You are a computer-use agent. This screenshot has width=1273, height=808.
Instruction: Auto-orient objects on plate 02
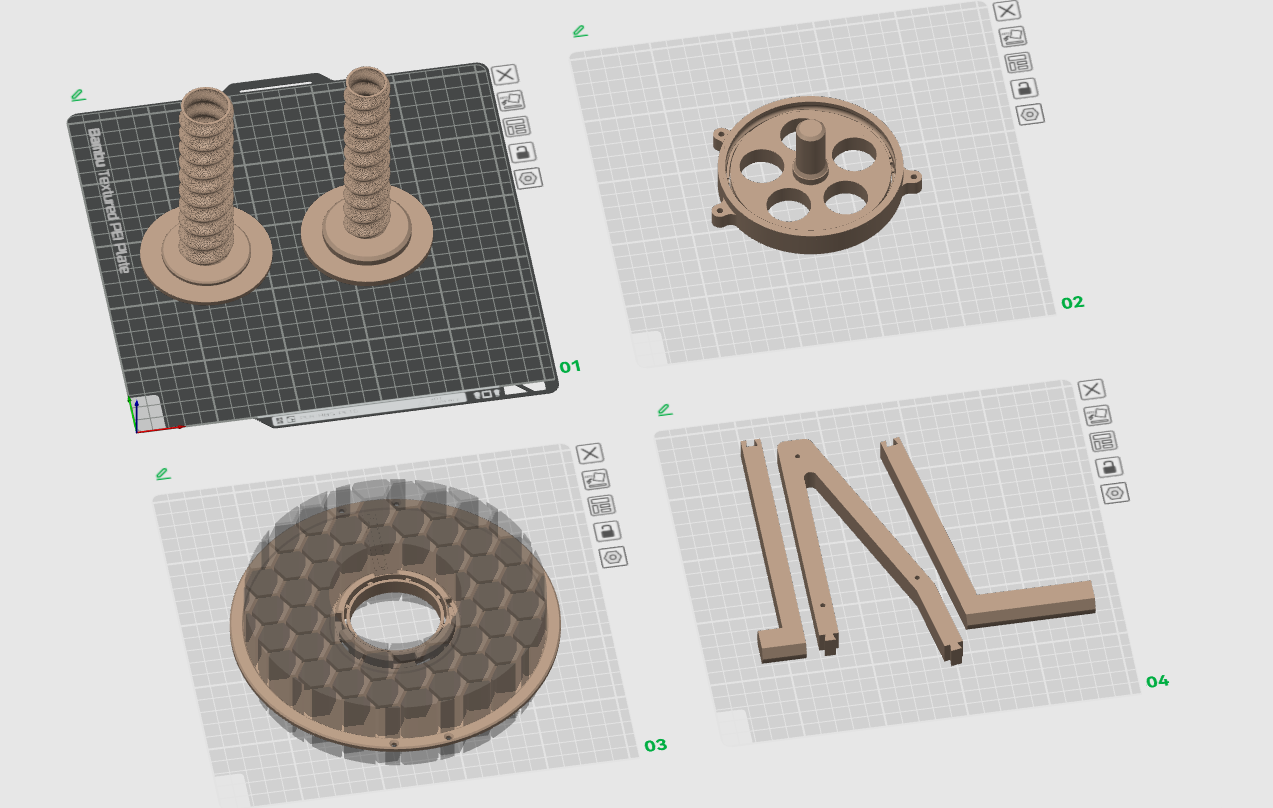(x=1013, y=37)
